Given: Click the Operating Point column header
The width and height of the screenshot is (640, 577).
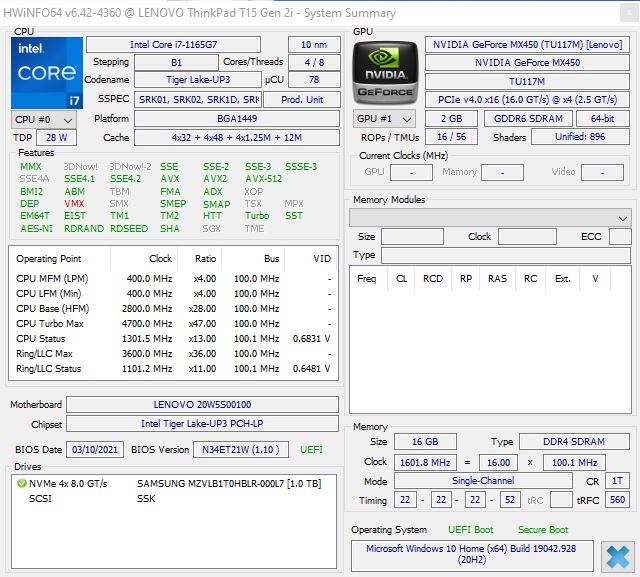Looking at the screenshot, I should [x=60, y=259].
